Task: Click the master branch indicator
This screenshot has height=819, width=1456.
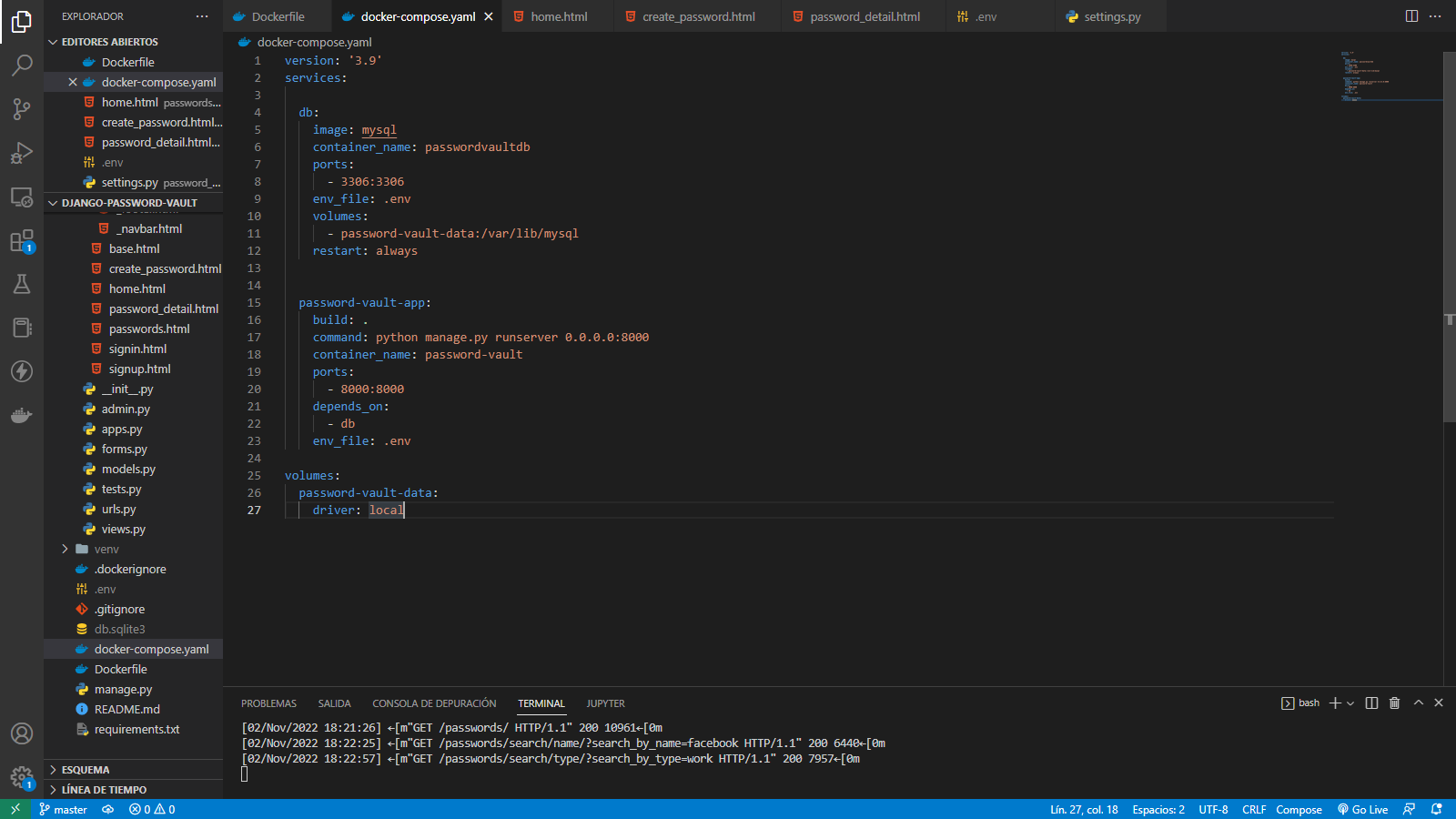Action: [64, 809]
